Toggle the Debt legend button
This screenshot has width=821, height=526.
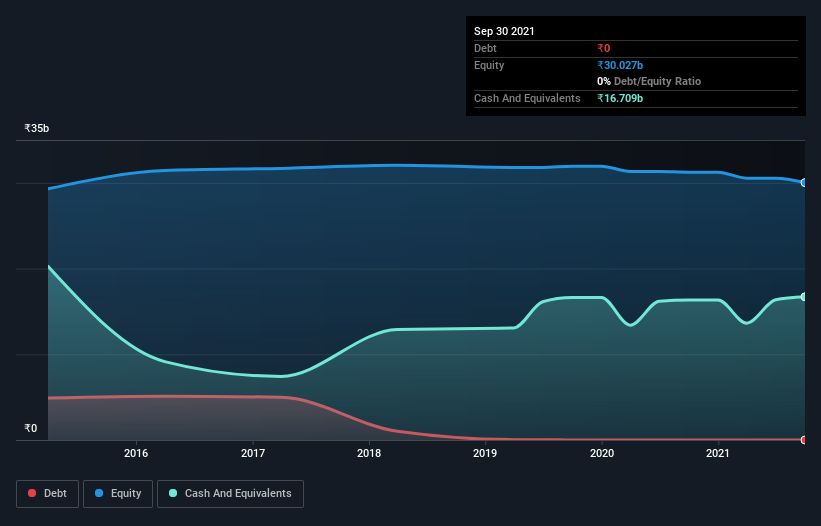[x=47, y=494]
